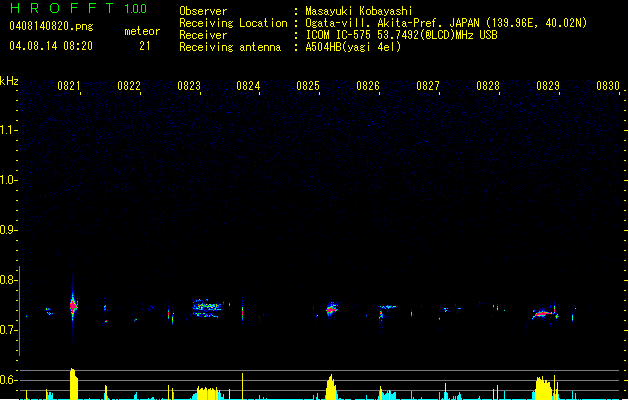Click the 0.7 kHz frequency tick label
The image size is (629, 400).
coord(8,330)
